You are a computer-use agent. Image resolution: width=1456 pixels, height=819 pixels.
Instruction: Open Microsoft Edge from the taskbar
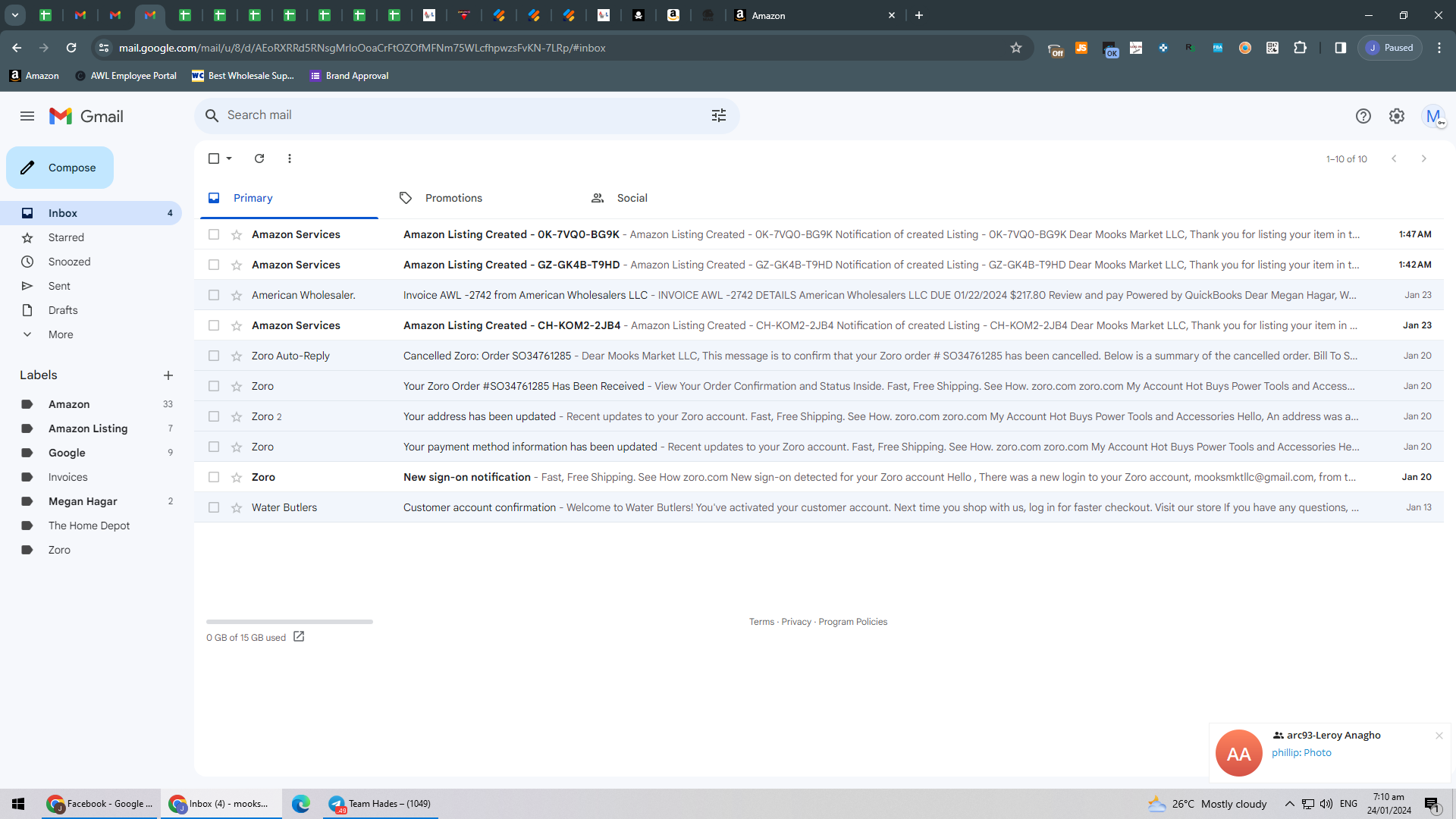301,804
